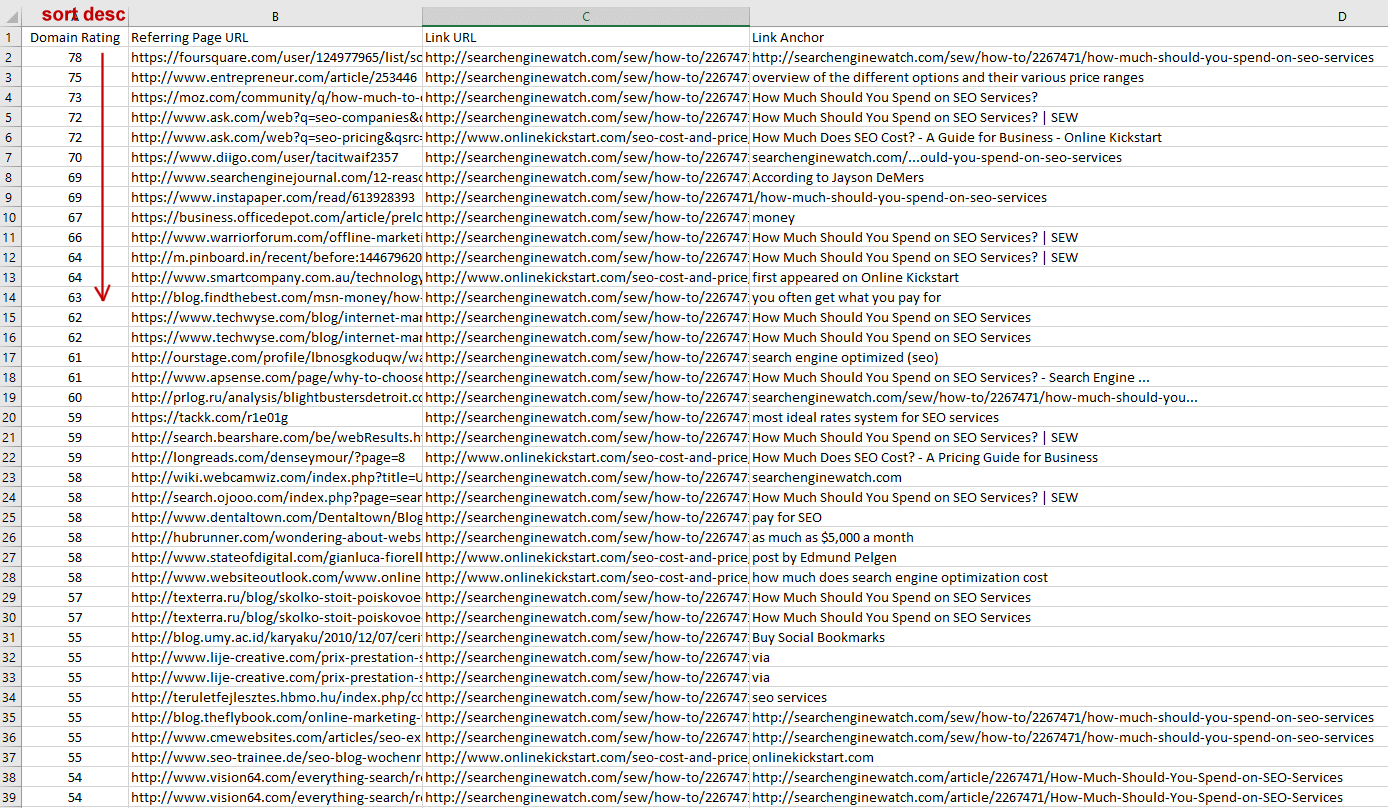Click the dentaltown.com referring URL cell
1388x808 pixels.
pyautogui.click(x=275, y=517)
